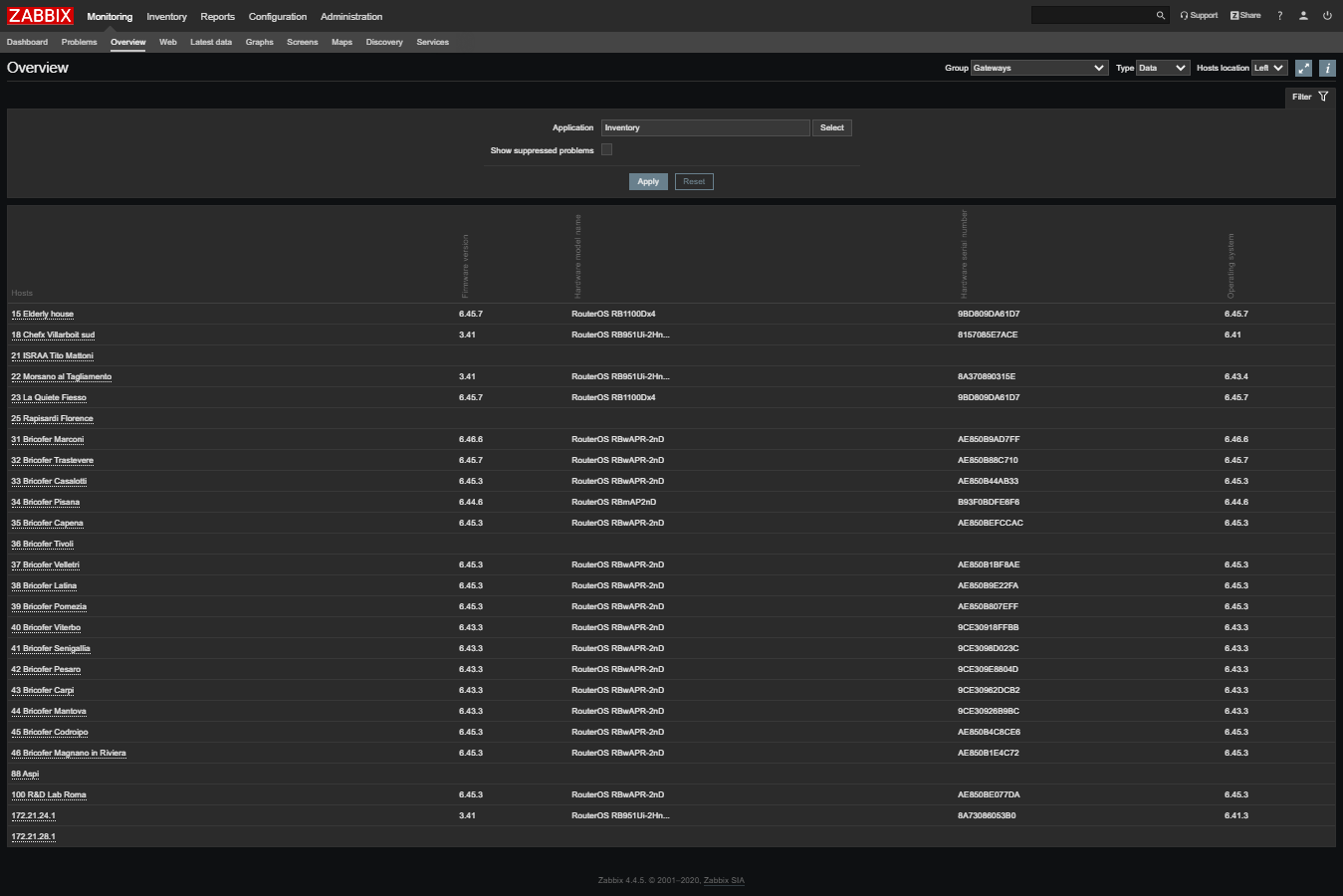The width and height of the screenshot is (1343, 896).
Task: Open host 172.21.28.1
Action: 33,836
